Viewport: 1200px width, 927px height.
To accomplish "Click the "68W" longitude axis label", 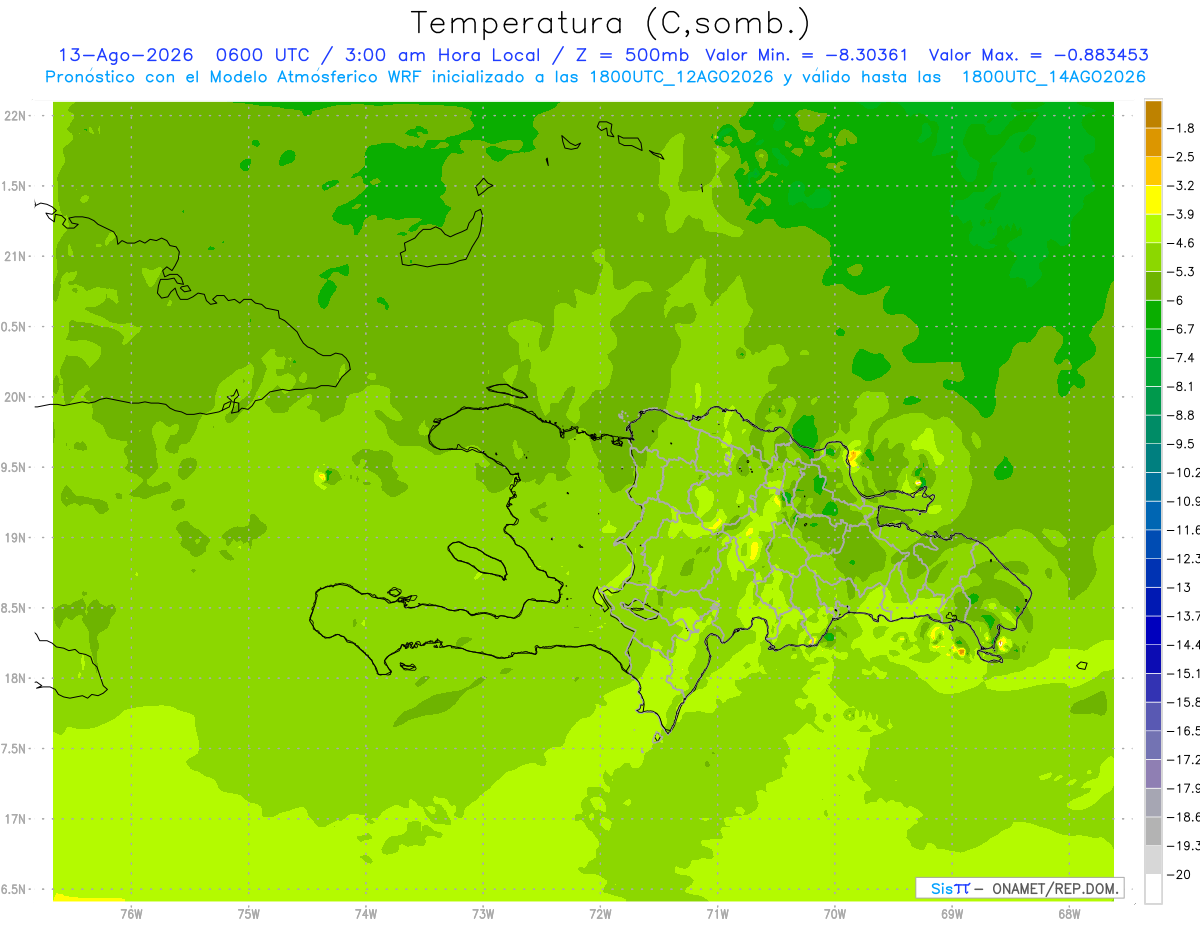I will point(1069,914).
